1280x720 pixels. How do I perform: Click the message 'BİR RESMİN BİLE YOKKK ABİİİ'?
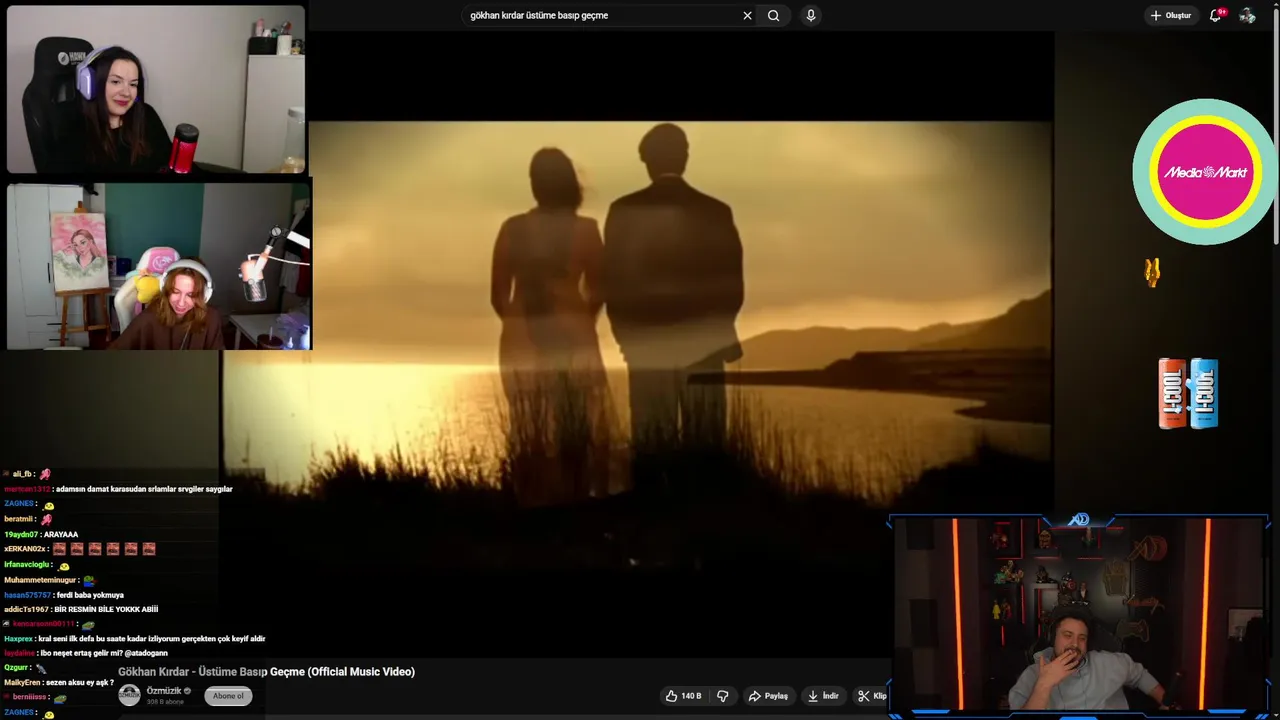[106, 609]
